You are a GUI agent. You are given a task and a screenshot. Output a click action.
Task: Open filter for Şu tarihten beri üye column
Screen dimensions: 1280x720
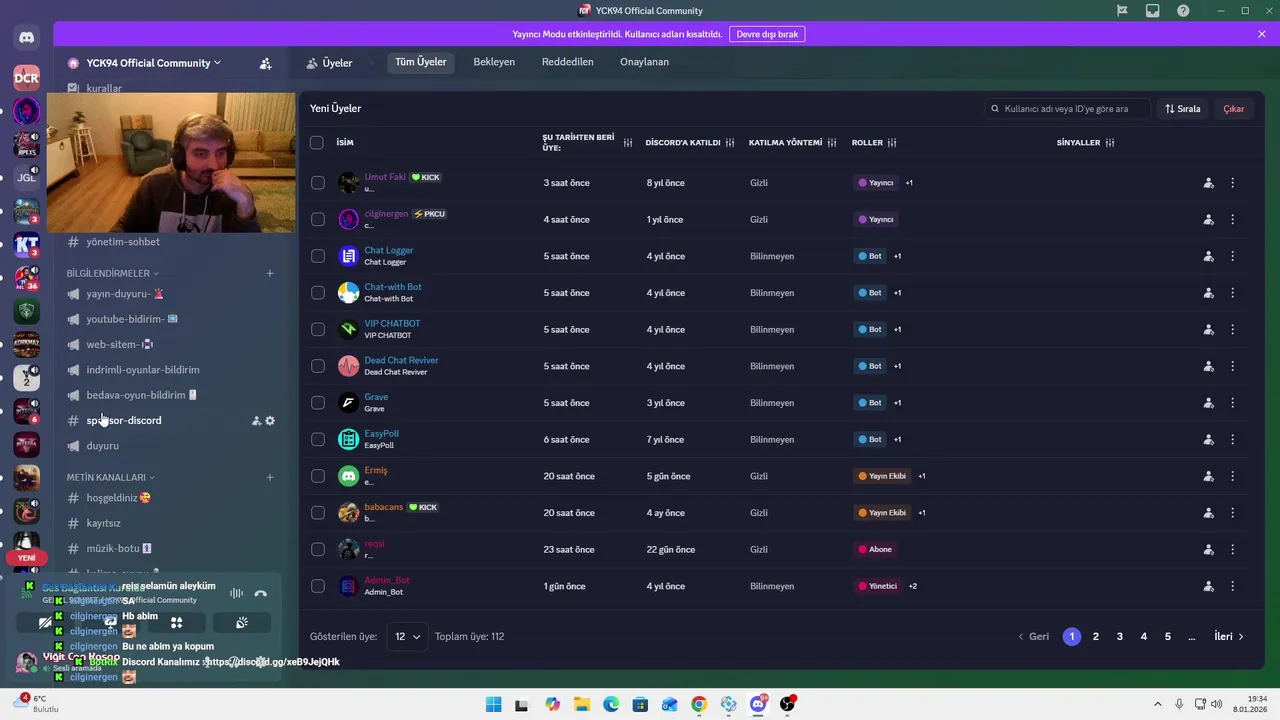(628, 143)
